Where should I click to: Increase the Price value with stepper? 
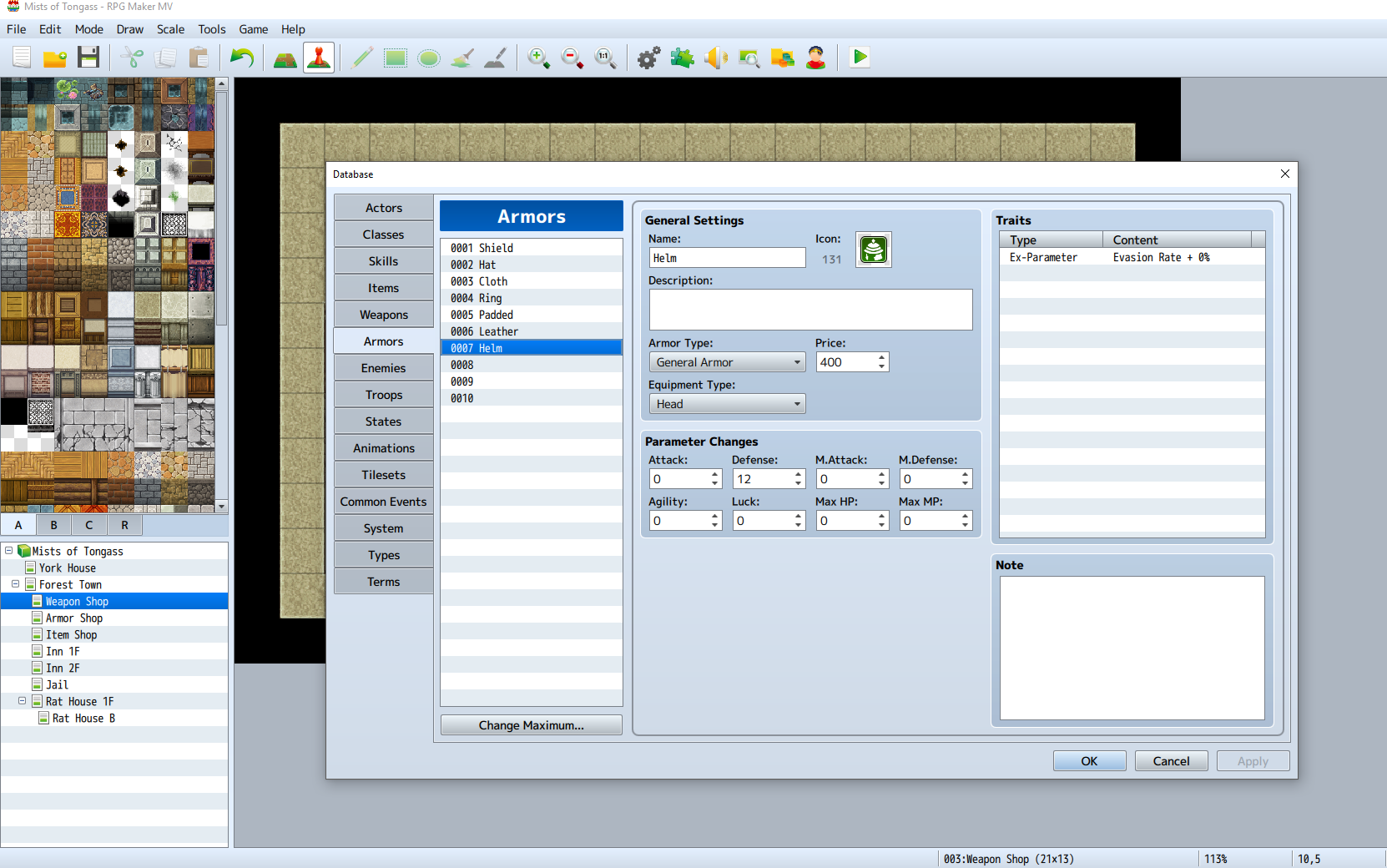pos(881,357)
